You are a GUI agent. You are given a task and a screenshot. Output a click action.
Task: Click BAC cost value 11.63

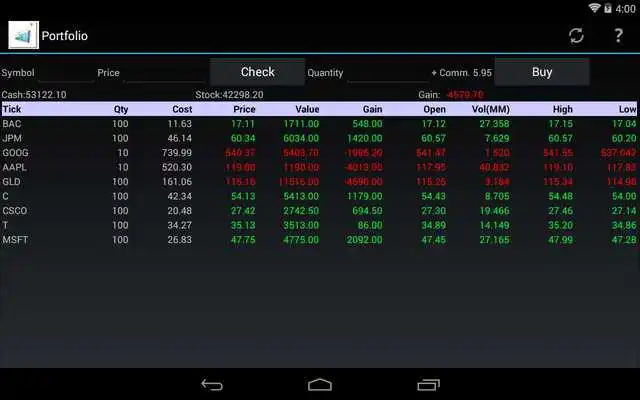(180, 124)
